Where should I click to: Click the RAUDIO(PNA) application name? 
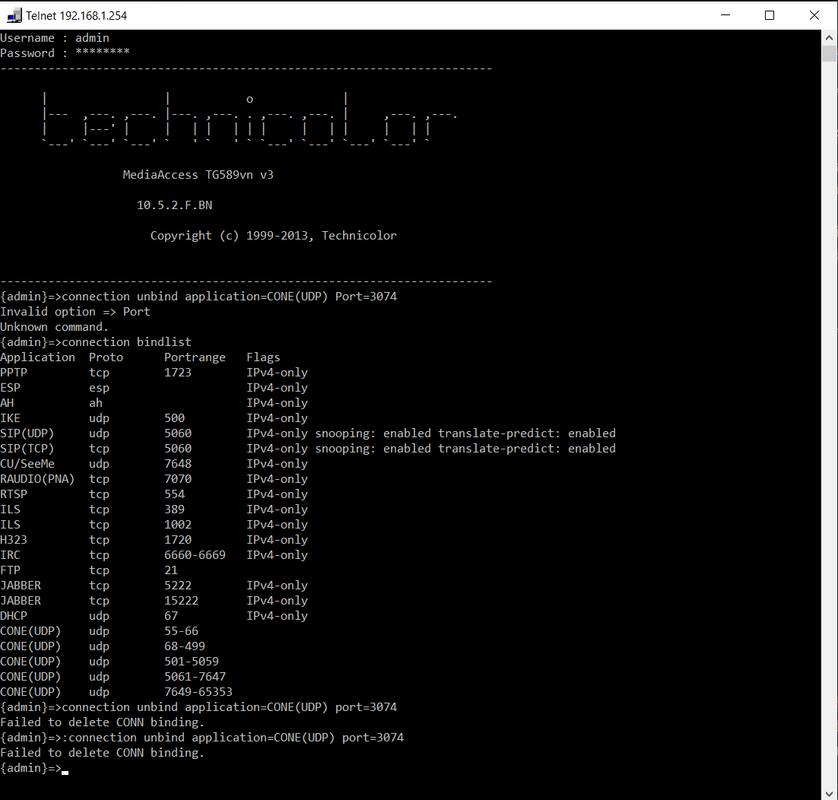click(x=37, y=479)
